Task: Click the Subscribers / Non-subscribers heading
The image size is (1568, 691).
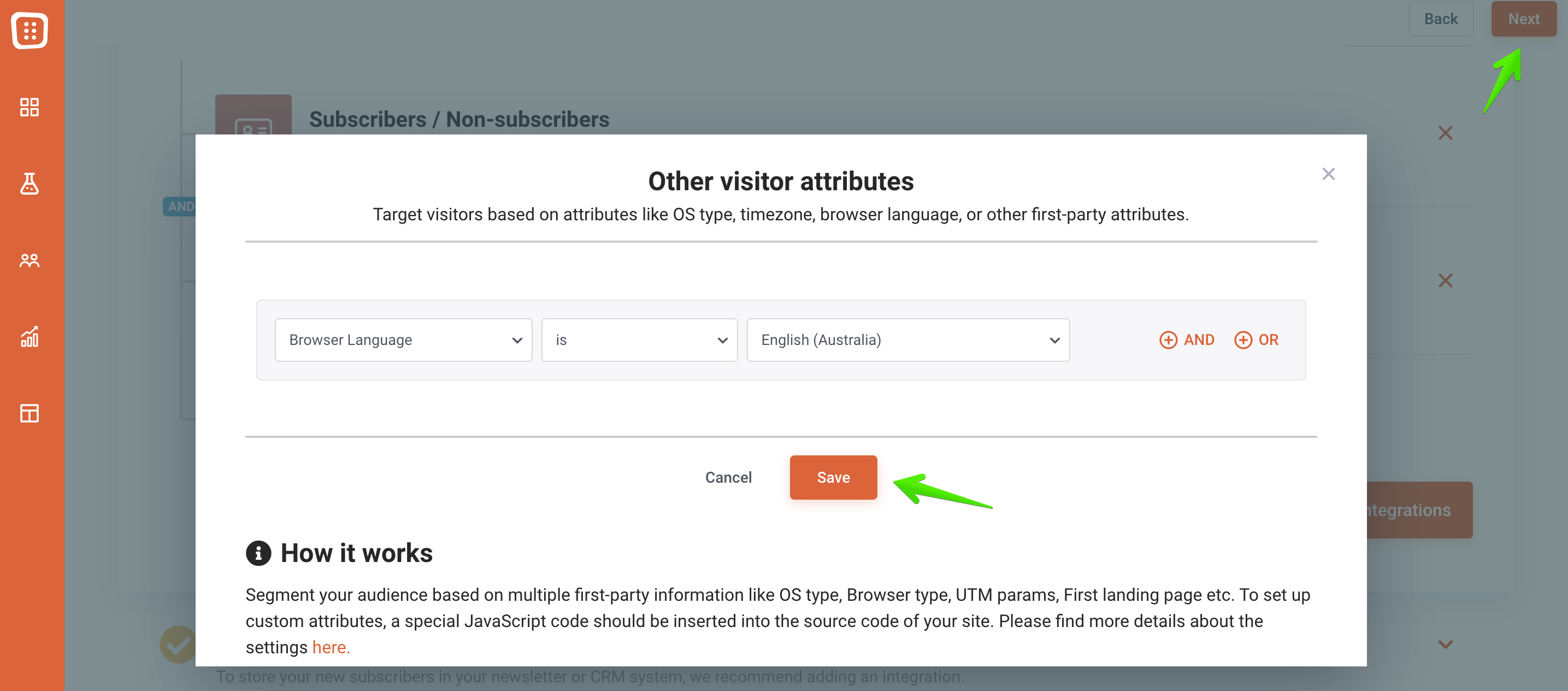Action: 459,119
